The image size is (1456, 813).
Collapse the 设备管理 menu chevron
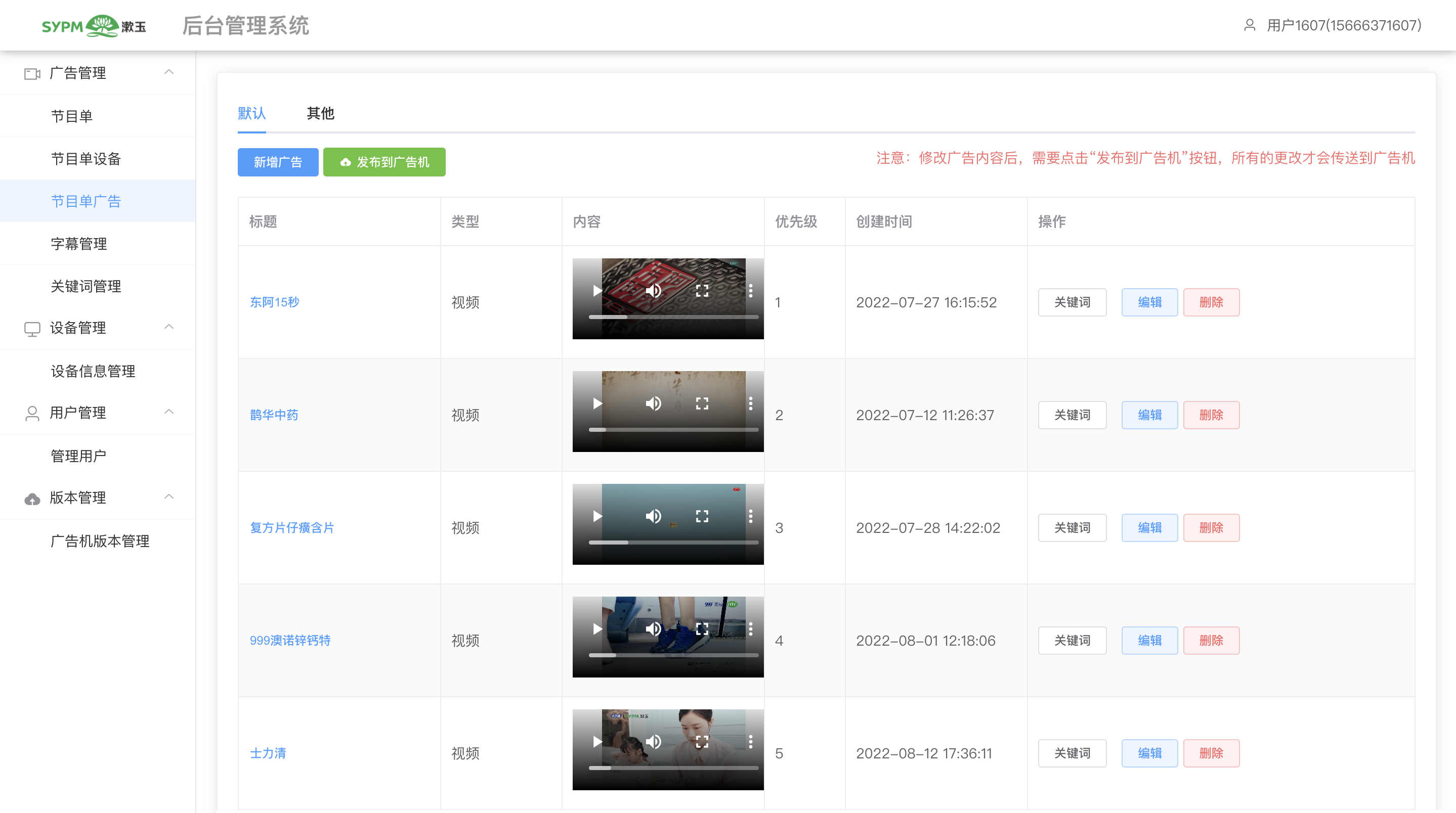click(168, 327)
